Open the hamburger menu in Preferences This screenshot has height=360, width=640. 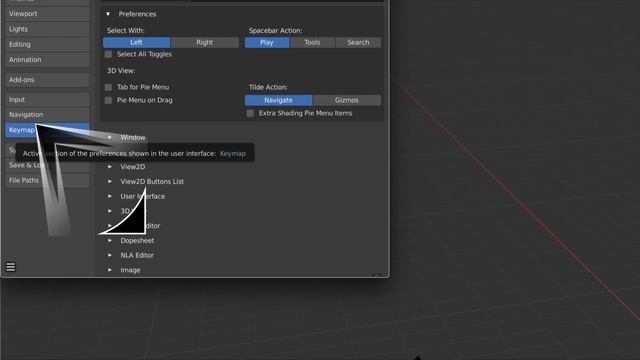[11, 267]
